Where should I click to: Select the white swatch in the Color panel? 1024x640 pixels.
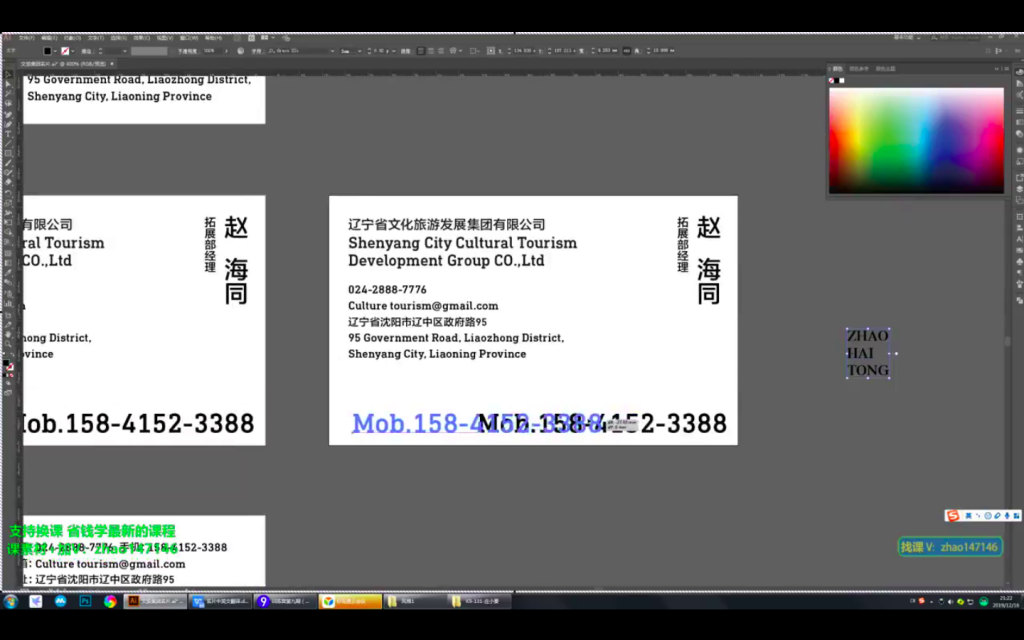click(842, 80)
